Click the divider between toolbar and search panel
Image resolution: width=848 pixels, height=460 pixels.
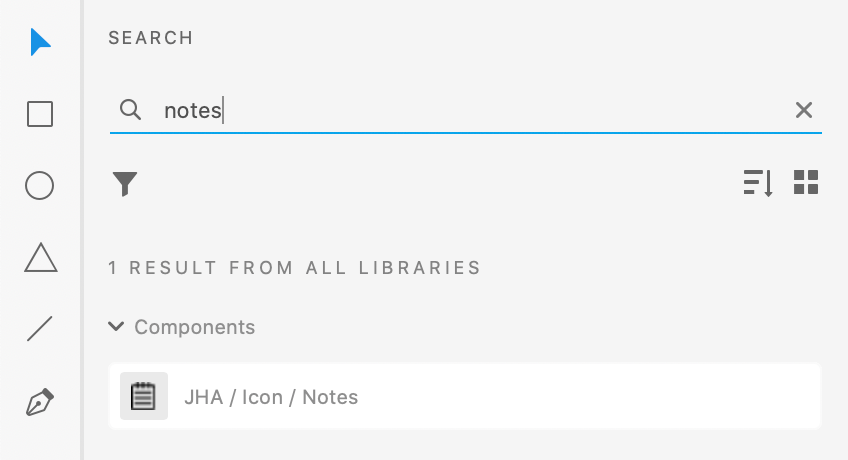tap(84, 230)
